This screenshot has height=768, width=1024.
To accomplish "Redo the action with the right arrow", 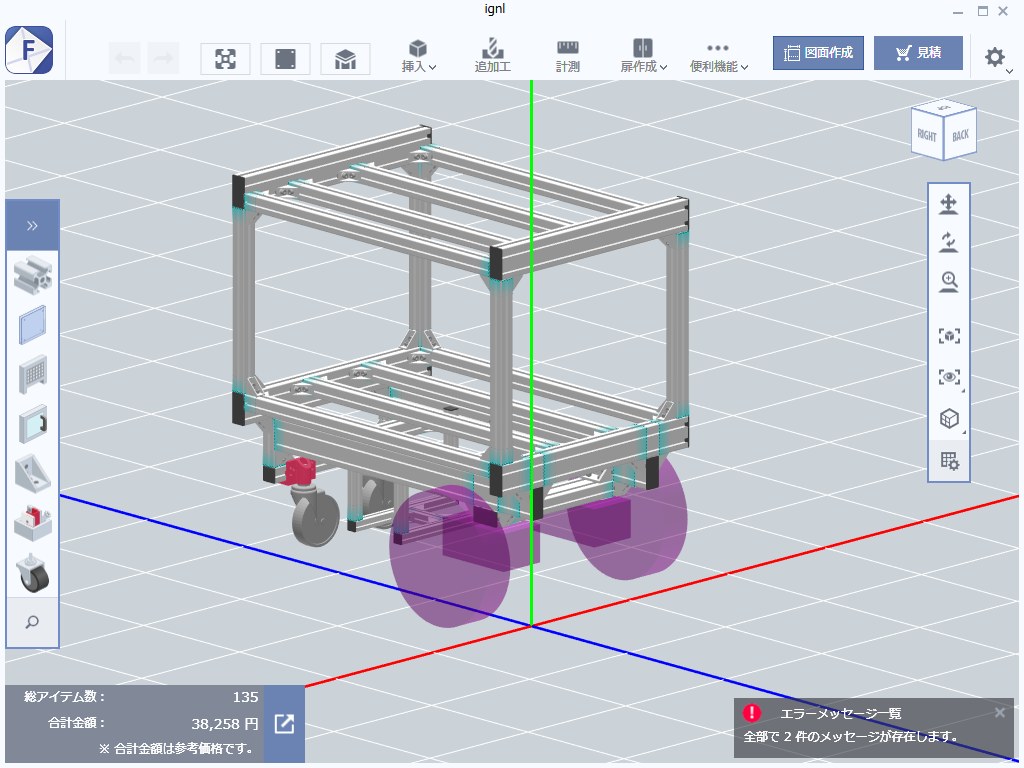I will (x=163, y=59).
